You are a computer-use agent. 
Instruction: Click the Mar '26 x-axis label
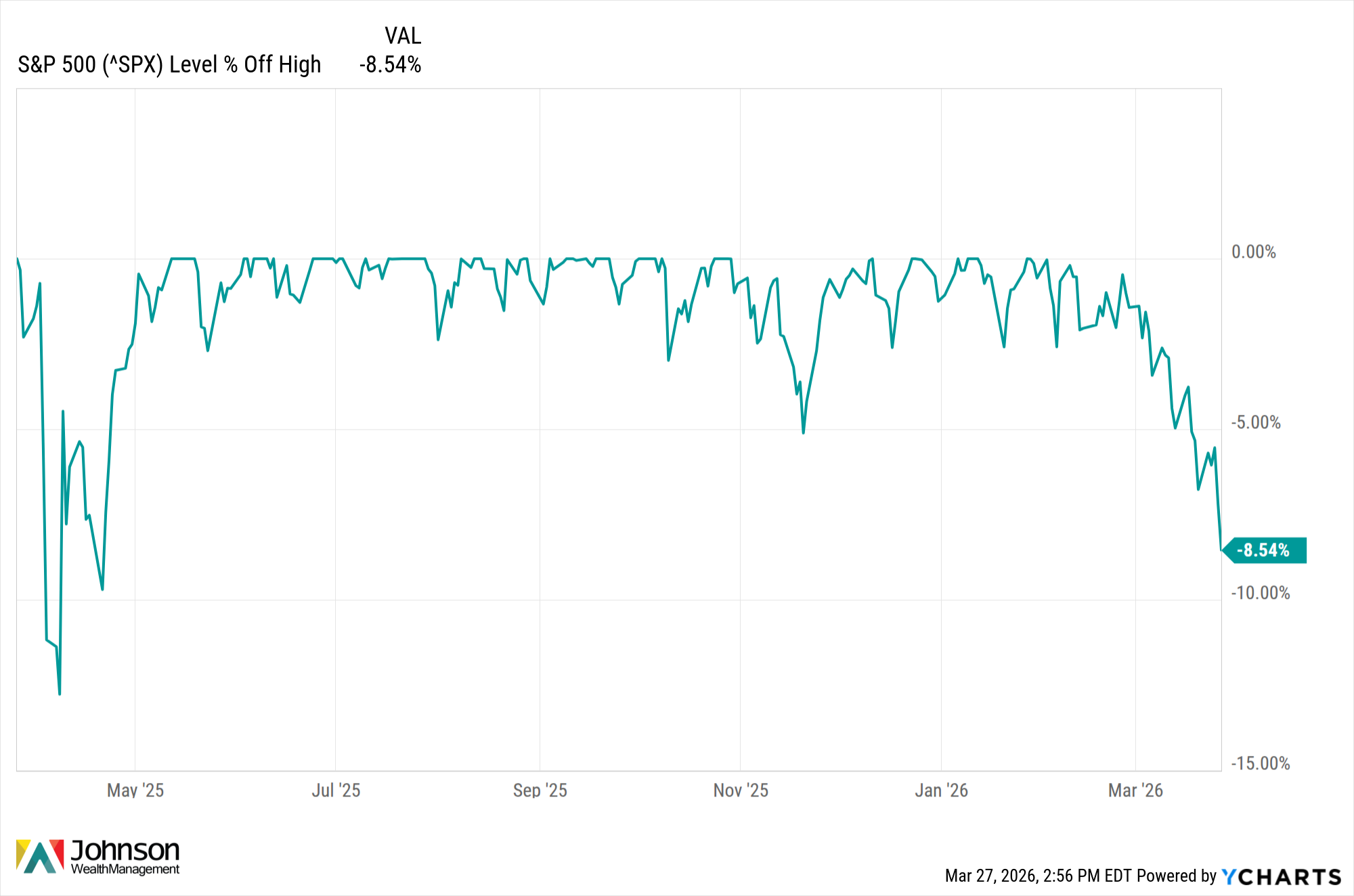(1135, 790)
